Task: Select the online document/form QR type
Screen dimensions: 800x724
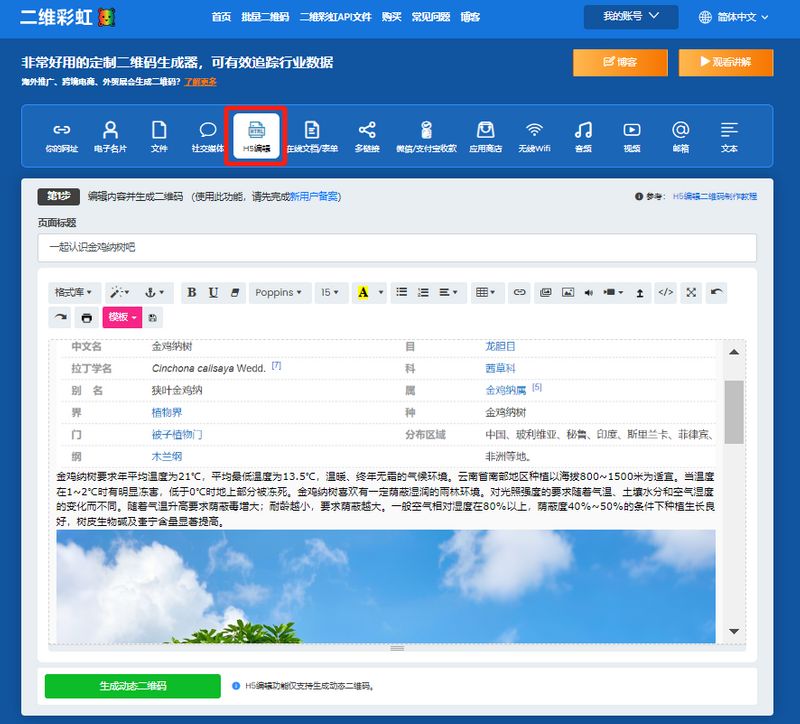Action: (x=312, y=137)
